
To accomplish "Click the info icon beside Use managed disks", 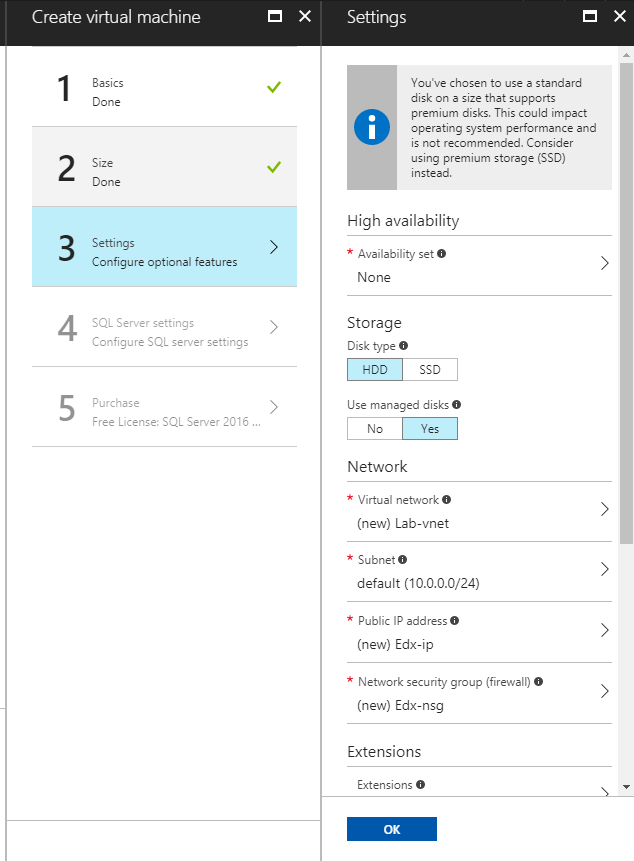I will point(457,405).
